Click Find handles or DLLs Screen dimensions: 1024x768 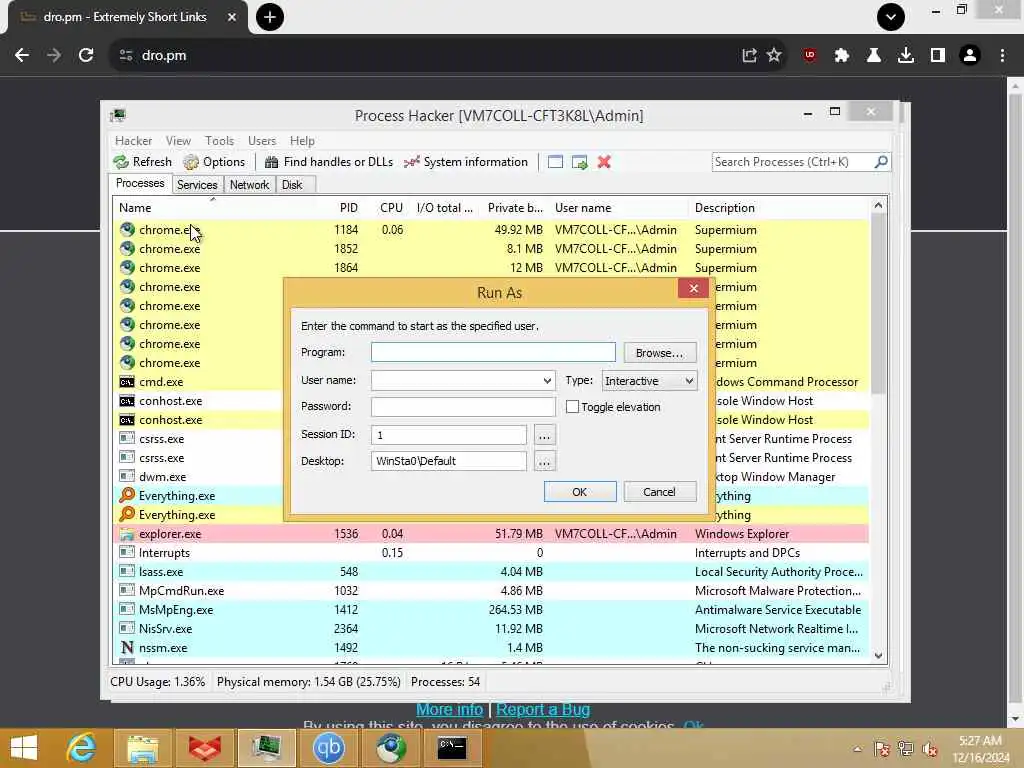click(x=328, y=162)
